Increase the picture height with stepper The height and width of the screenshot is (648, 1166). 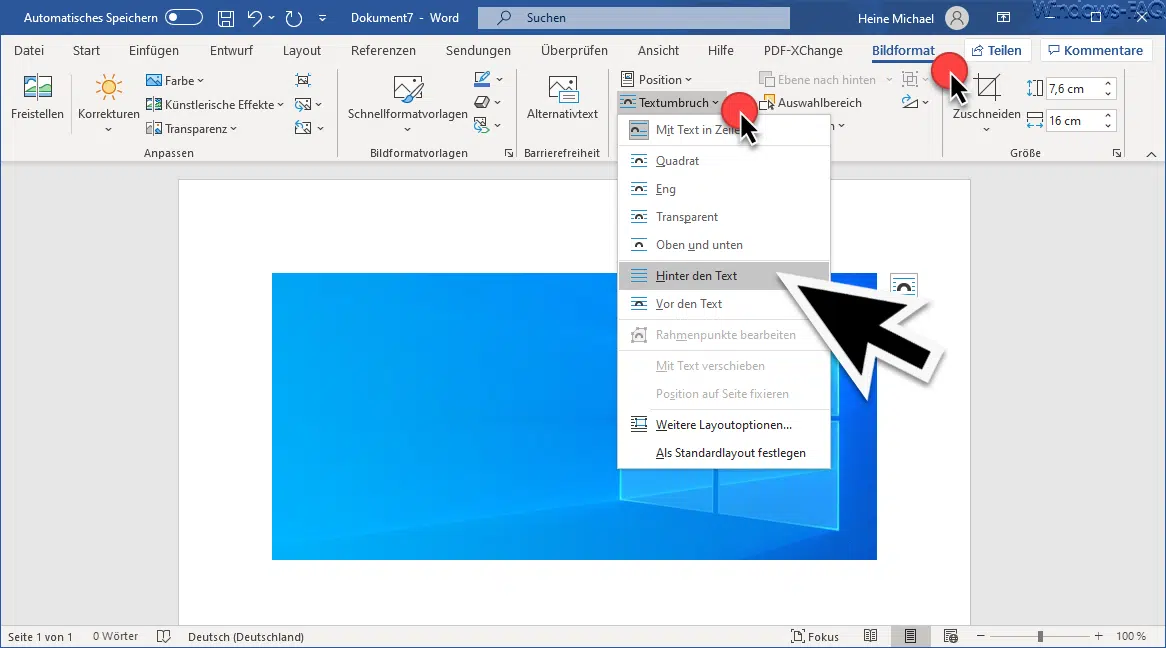click(1108, 83)
